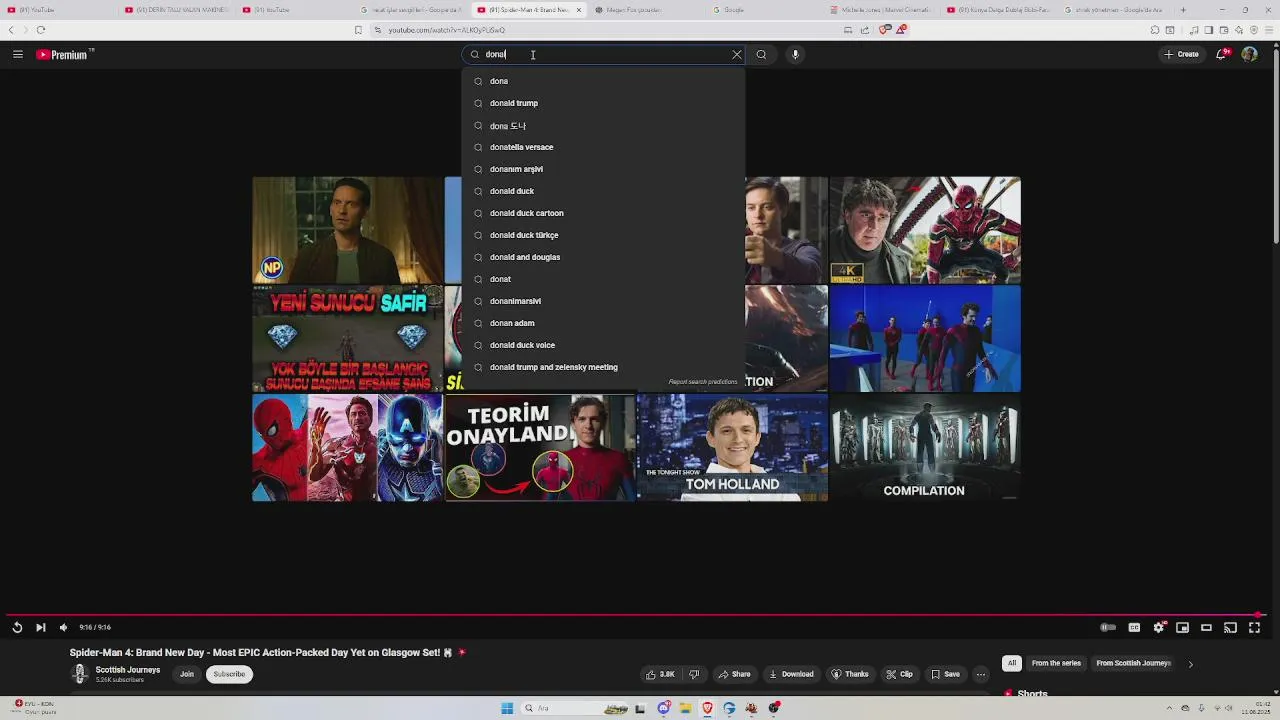Open the Scottish Journeys channel avatar
Viewport: 1280px width, 720px height.
pos(80,674)
